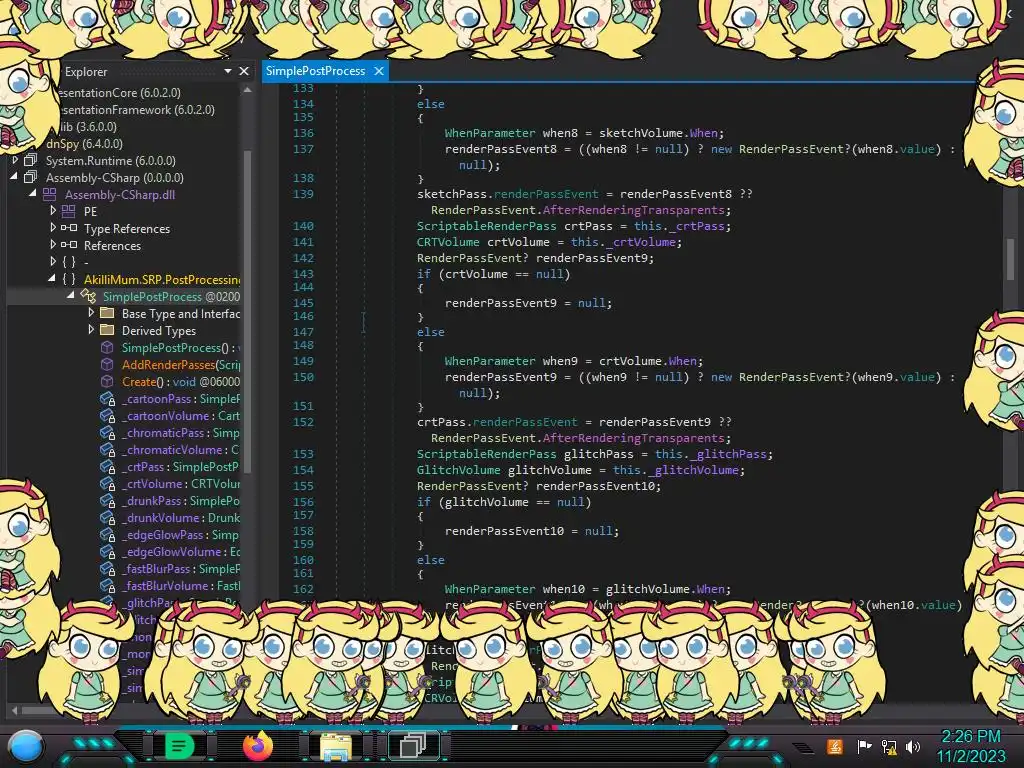Go to CRTVolume type on line 141

pos(448,242)
